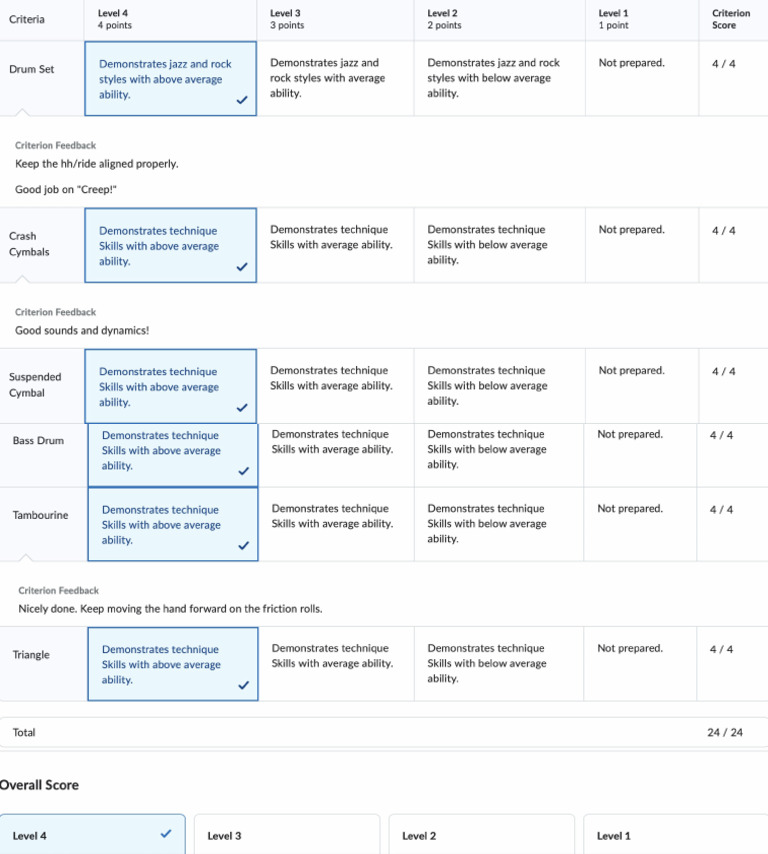Screen dimensions: 768x854
Task: Select Level 3 for the Drum Set criterion
Action: point(334,78)
